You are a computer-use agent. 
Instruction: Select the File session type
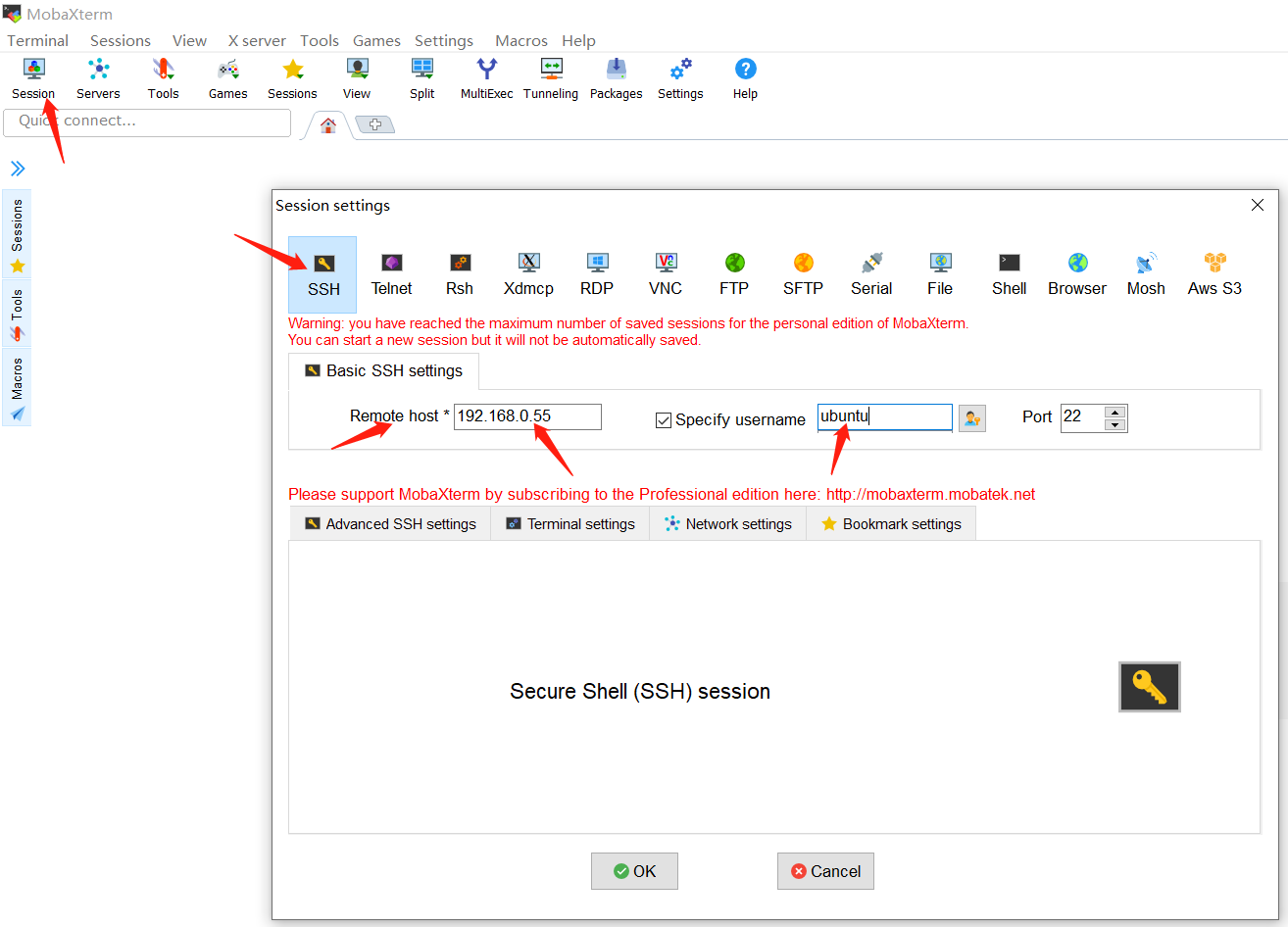click(940, 274)
